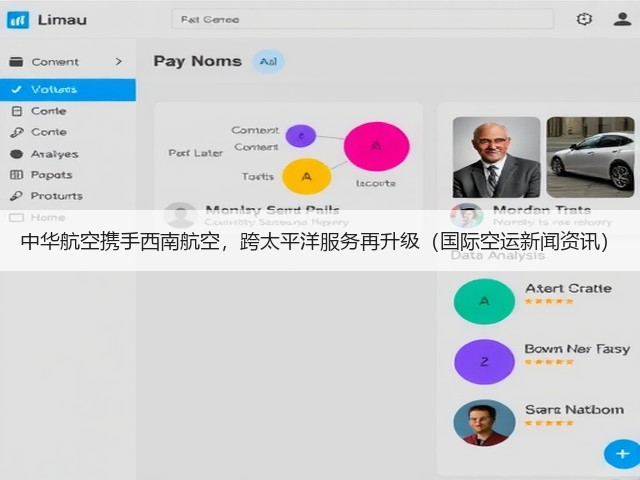Click the Limau logo icon
Viewport: 640px width, 480px height.
click(x=18, y=20)
